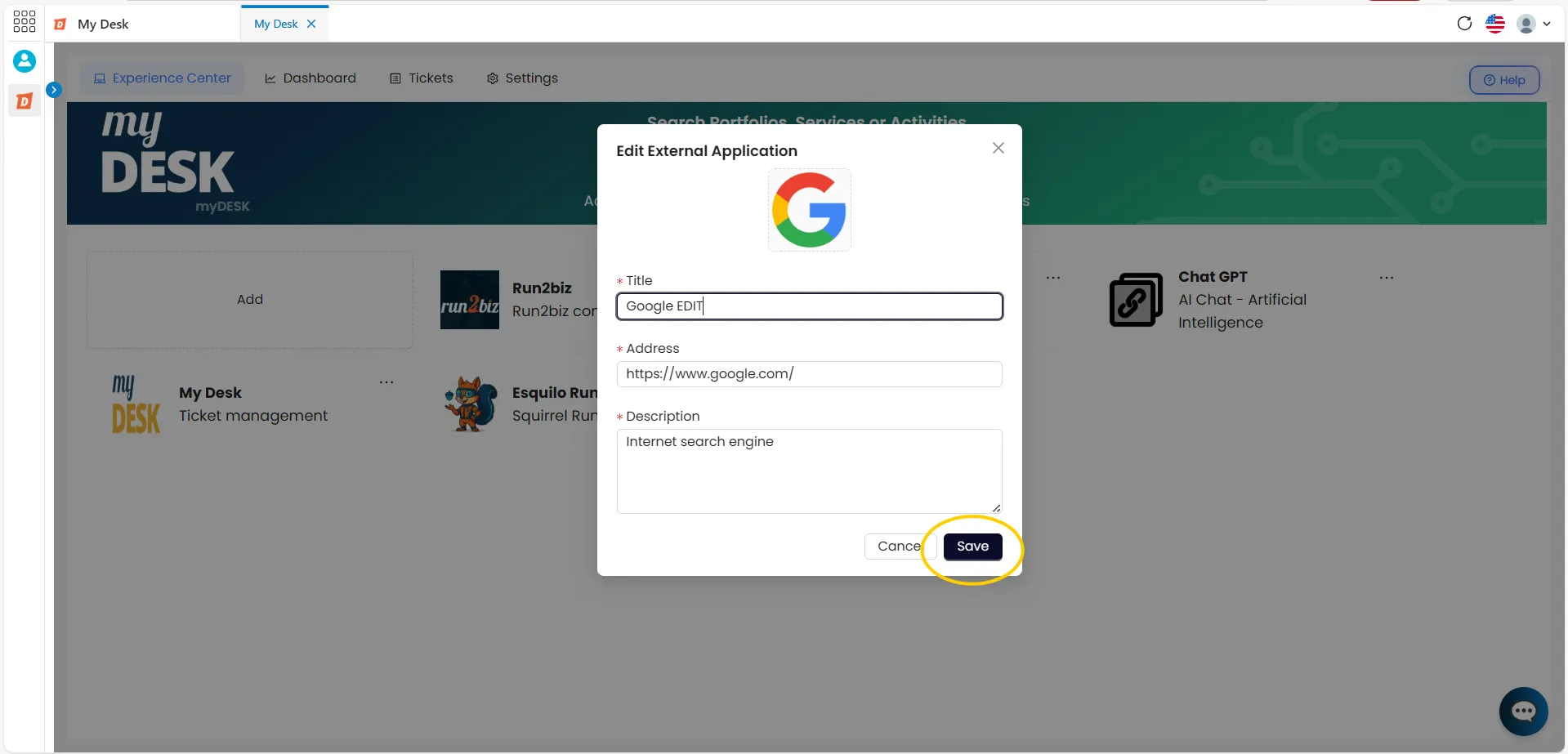The height and width of the screenshot is (754, 1568).
Task: Switch to the My Desk tab
Action: [x=275, y=24]
